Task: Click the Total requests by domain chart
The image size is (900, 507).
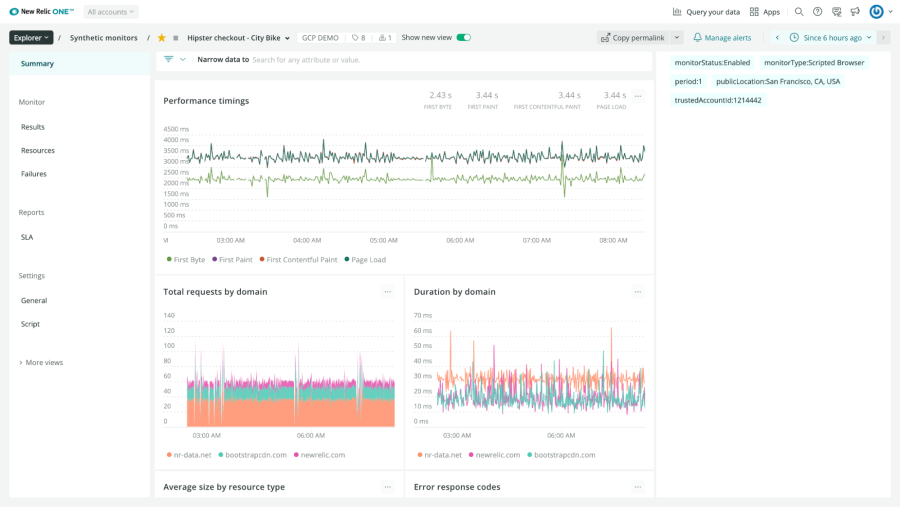Action: click(x=279, y=376)
